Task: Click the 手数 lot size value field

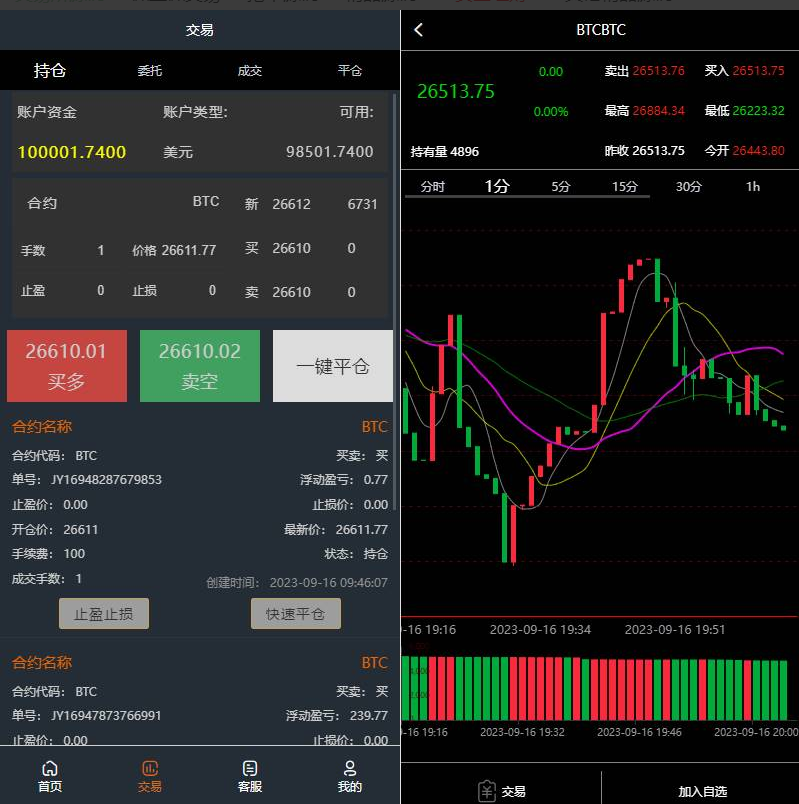Action: pyautogui.click(x=101, y=250)
